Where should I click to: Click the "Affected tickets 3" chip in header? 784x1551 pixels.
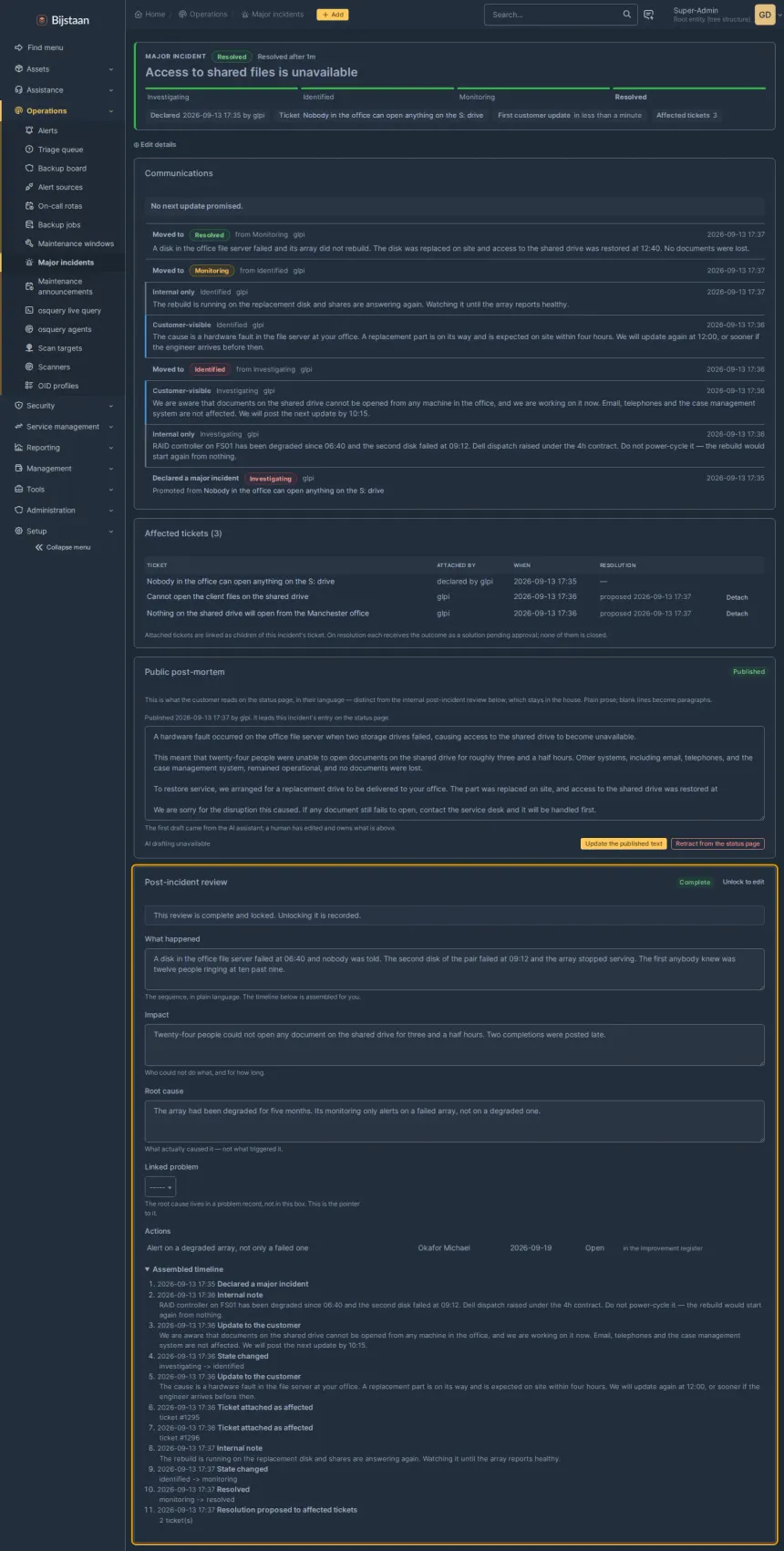(686, 116)
